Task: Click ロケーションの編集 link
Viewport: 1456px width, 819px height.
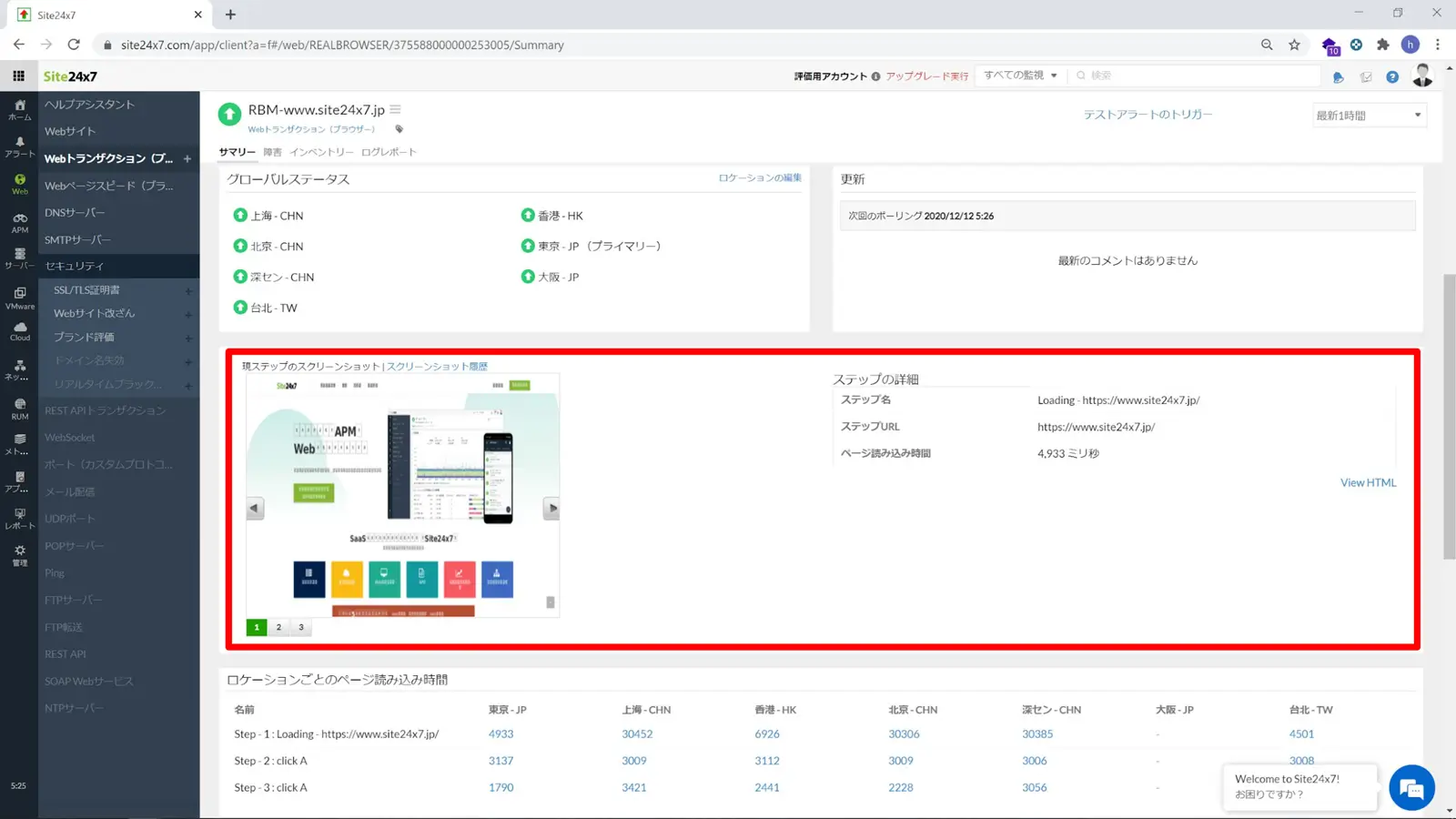Action: 760,177
